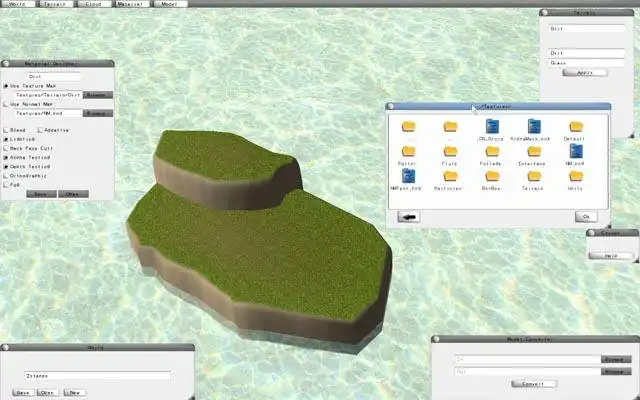The image size is (640, 400).
Task: Click the round icon on Material Designer title bar
Action: pos(5,64)
